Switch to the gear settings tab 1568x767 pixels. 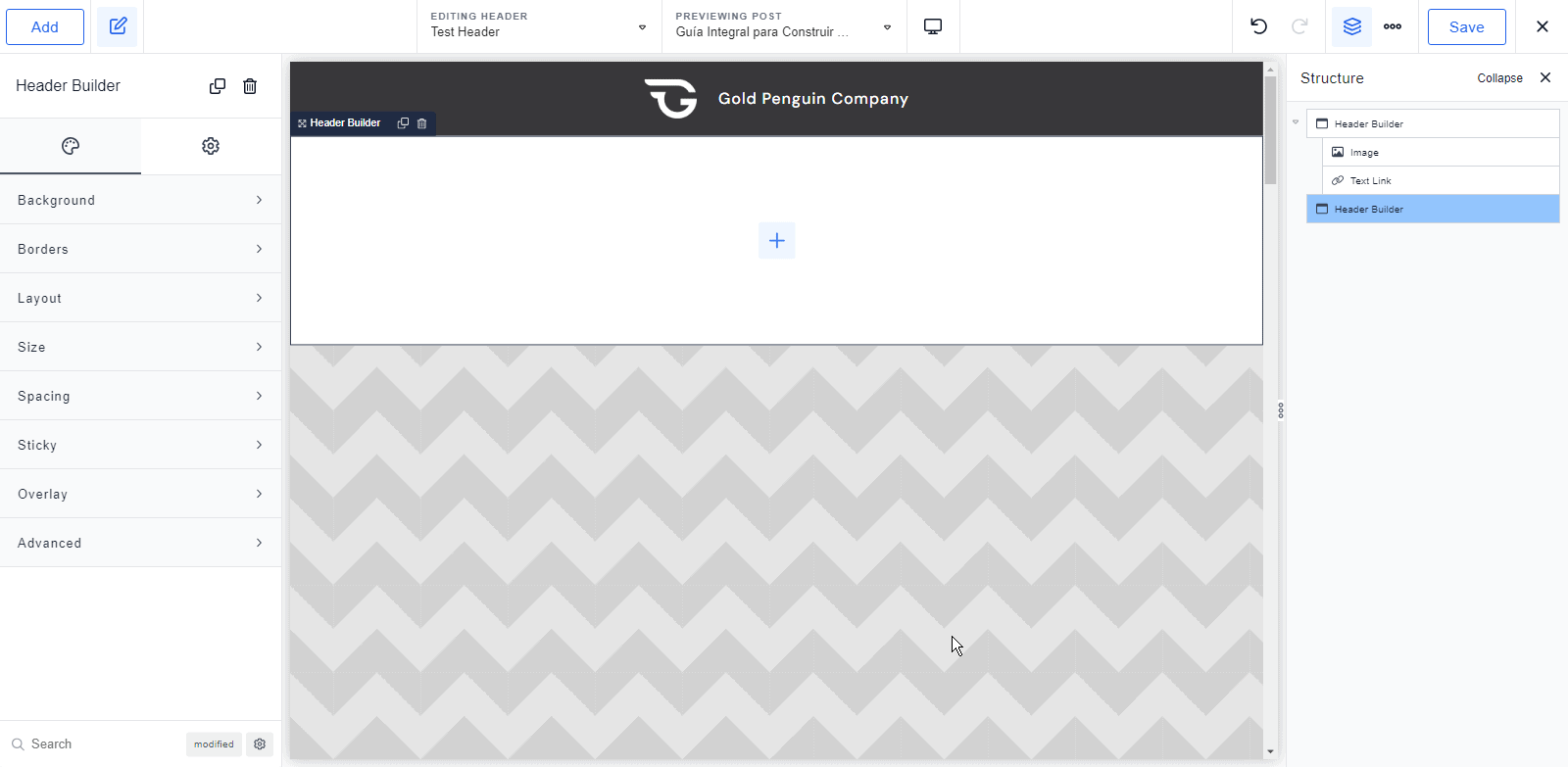coord(211,146)
